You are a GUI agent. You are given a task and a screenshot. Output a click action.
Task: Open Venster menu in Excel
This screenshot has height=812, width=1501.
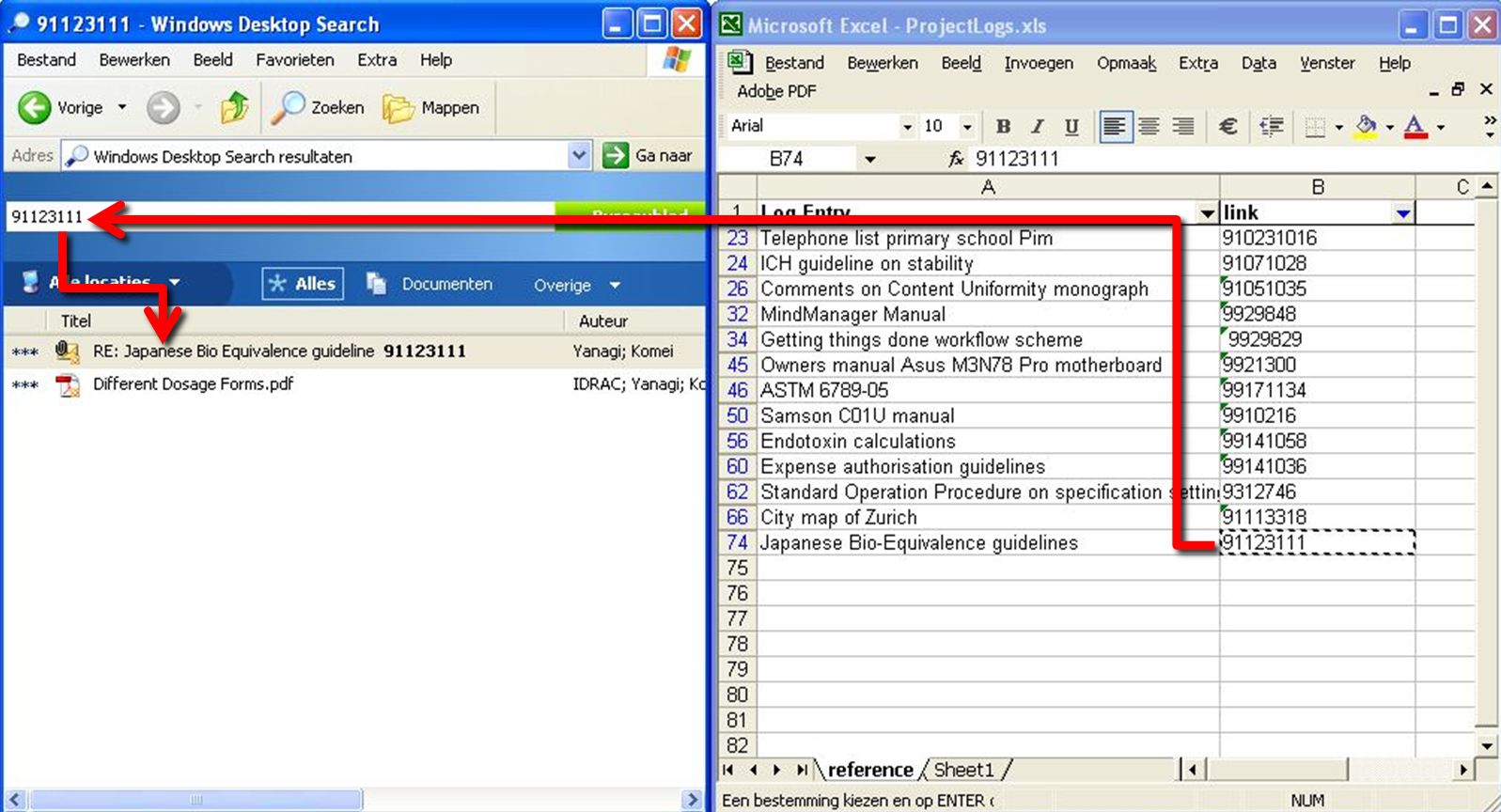tap(1327, 63)
